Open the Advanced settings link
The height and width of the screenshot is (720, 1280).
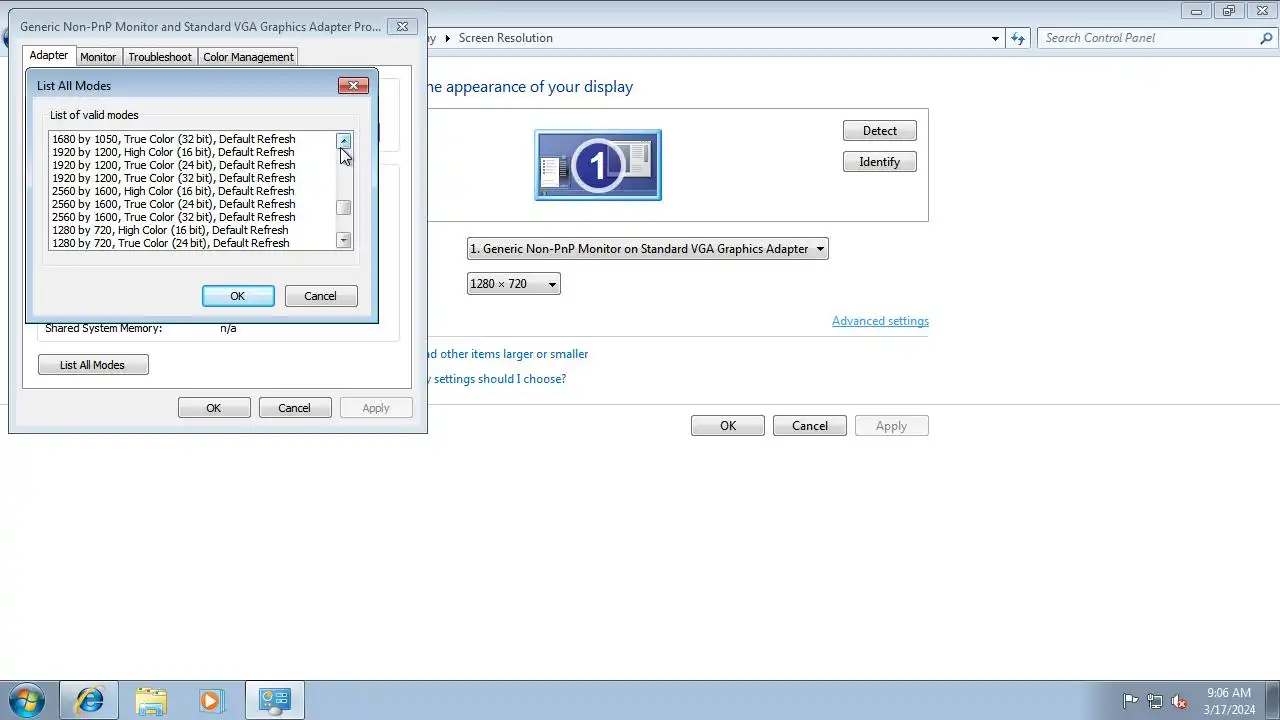pos(880,321)
